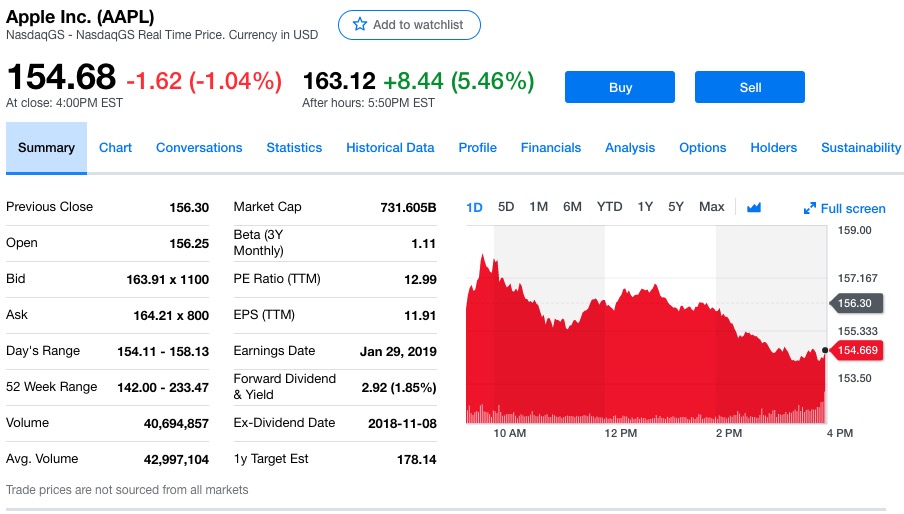Viewport: 904px width, 514px height.
Task: Switch to the Analysis tab
Action: point(630,148)
